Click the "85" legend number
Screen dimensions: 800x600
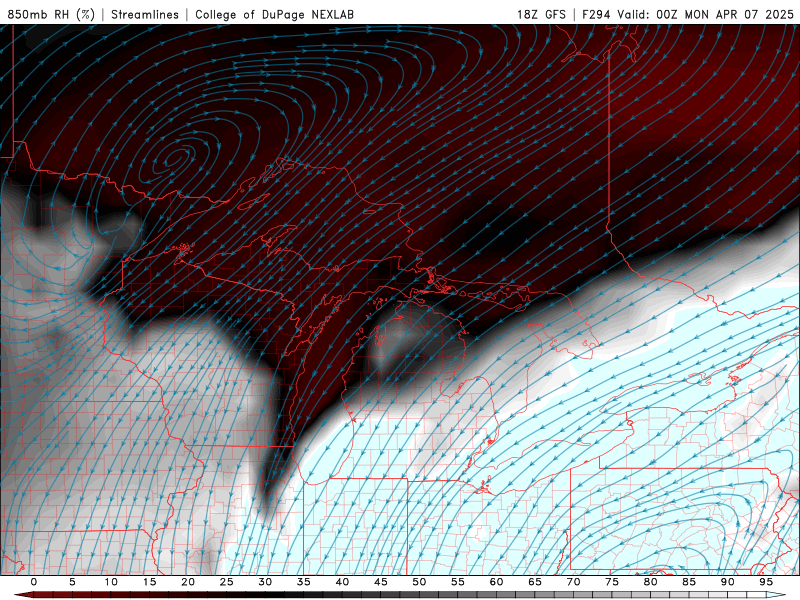689,582
